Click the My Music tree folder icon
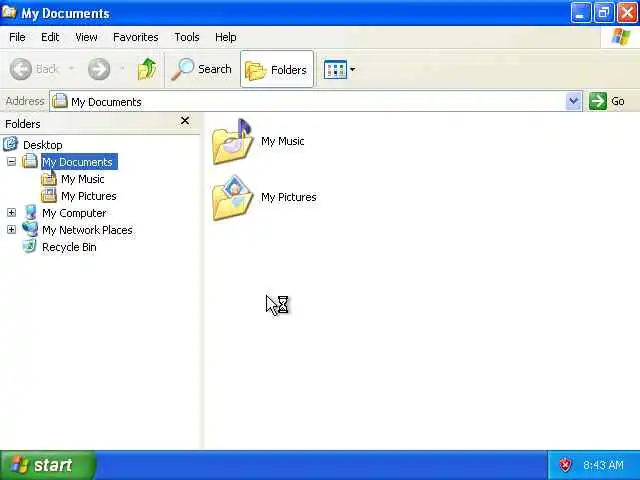Viewport: 640px width, 480px height. click(x=49, y=179)
